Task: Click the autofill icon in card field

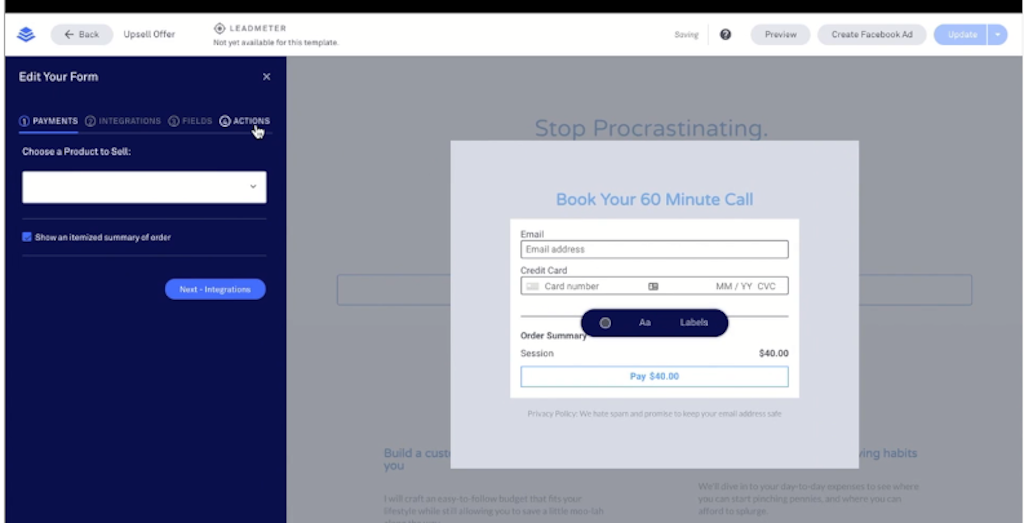Action: (653, 286)
